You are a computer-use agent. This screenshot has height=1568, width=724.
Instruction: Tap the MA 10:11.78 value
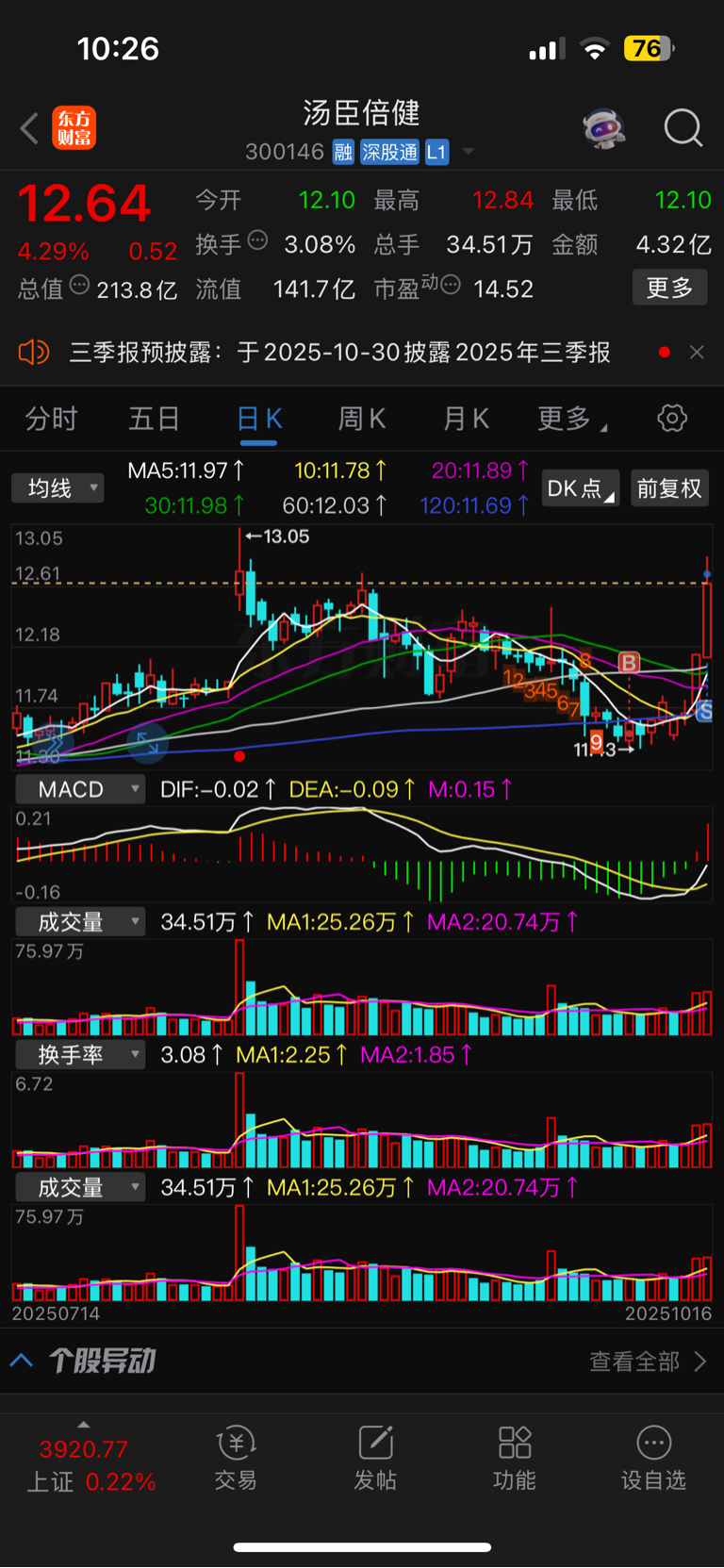click(x=340, y=470)
